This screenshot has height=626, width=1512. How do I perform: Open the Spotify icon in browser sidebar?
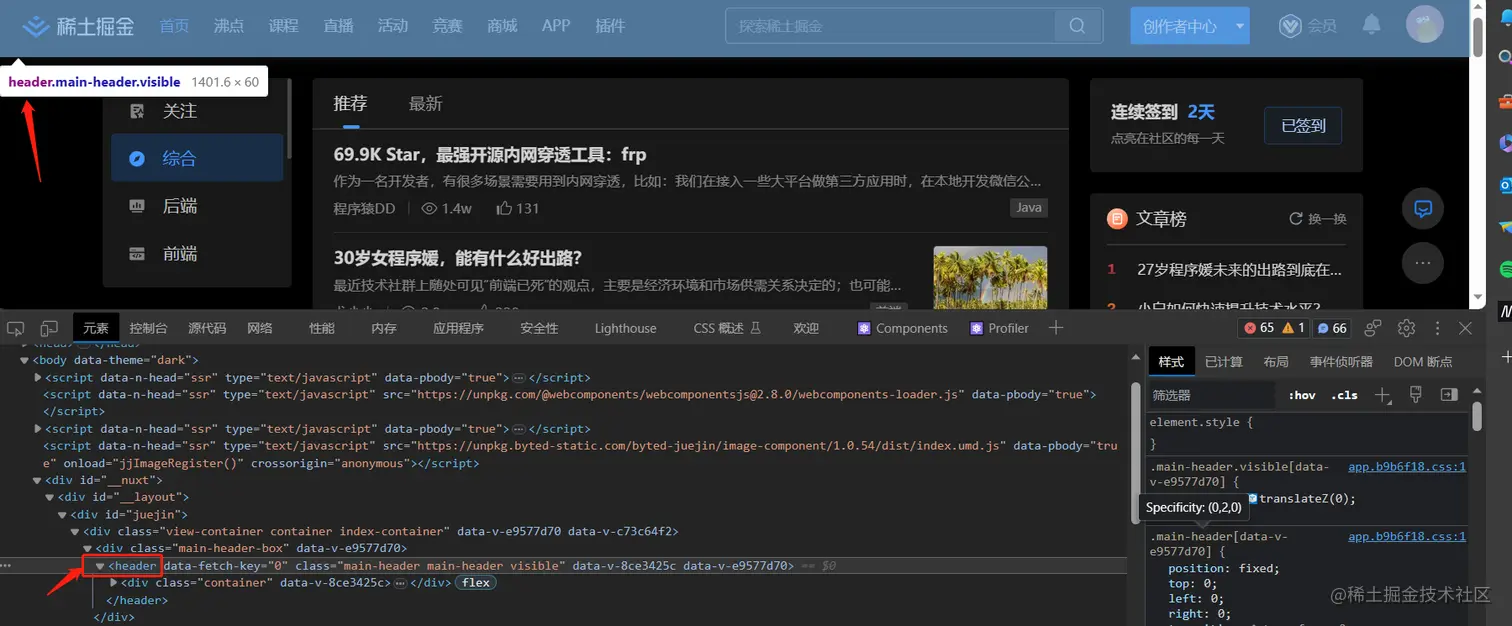[1505, 269]
